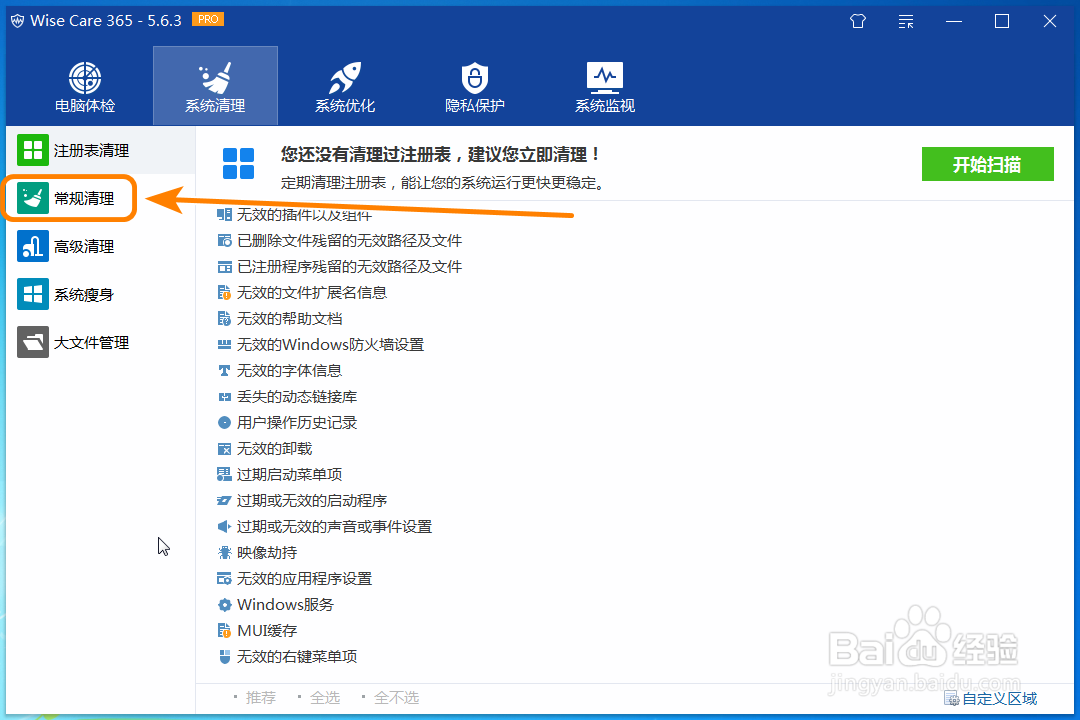This screenshot has height=720, width=1080.
Task: Toggle the 无效的字体信息 cleanup item
Action: click(x=293, y=370)
